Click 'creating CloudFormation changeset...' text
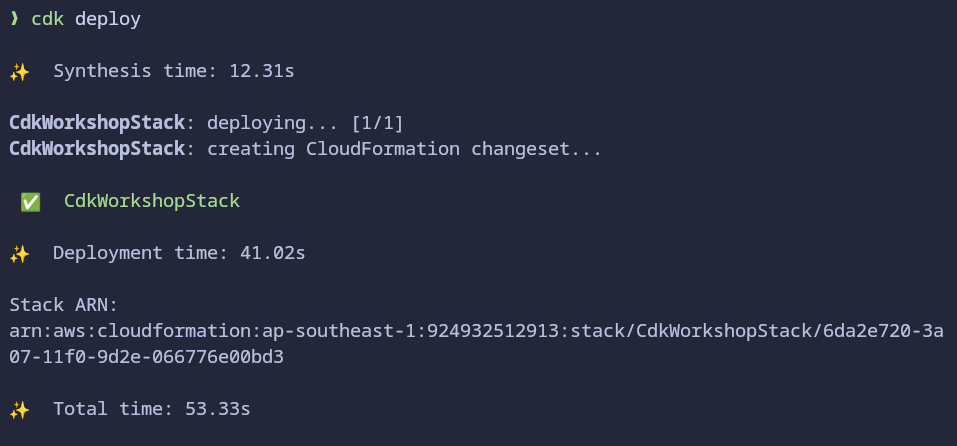The height and width of the screenshot is (446, 957). pos(405,149)
